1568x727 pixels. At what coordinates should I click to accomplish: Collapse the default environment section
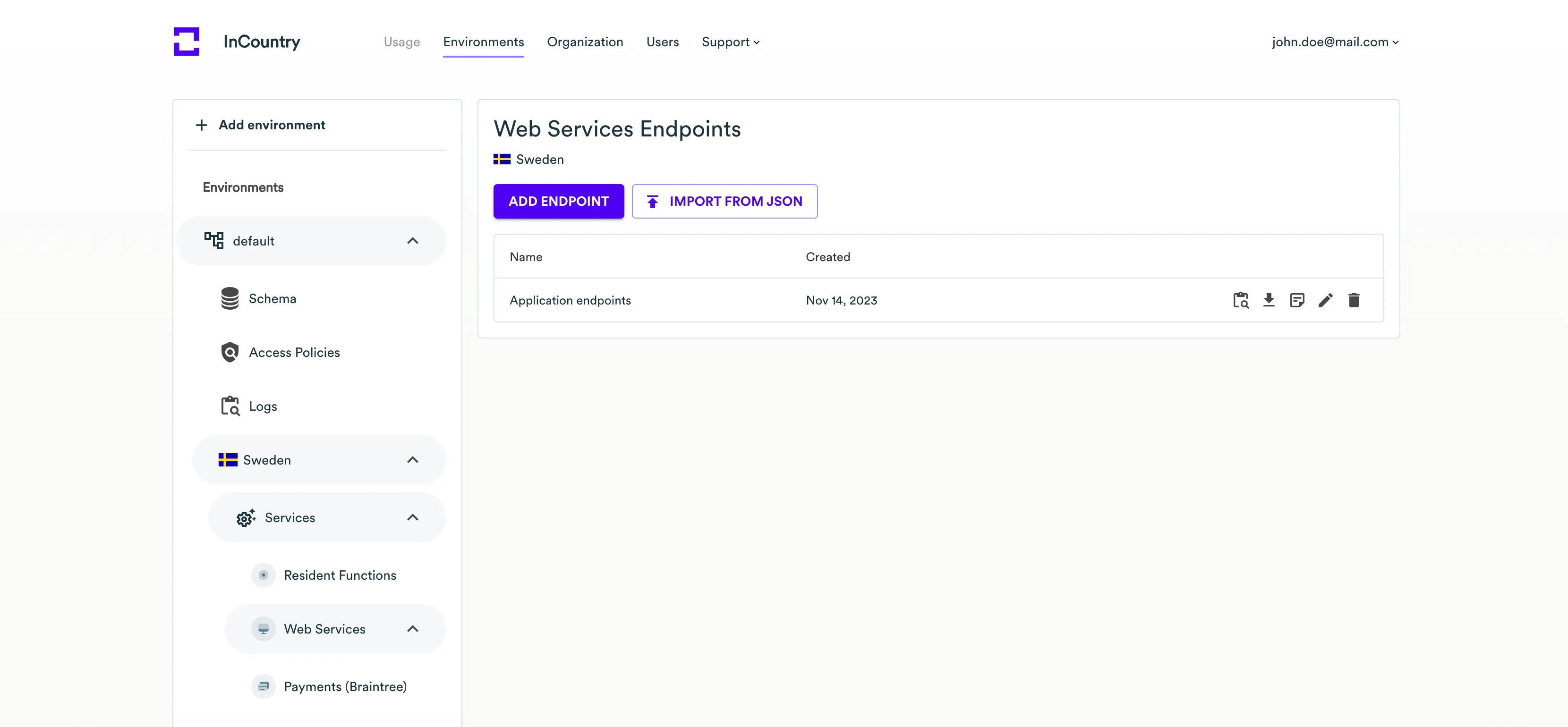412,241
